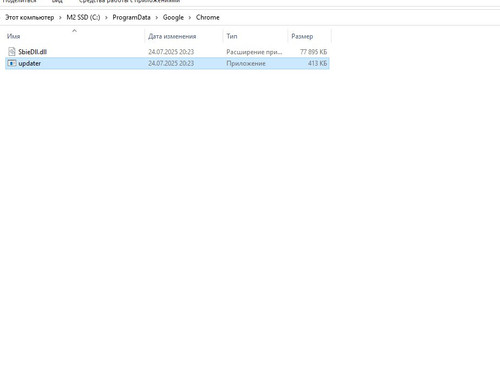Select the updater file name
The width and height of the screenshot is (500, 382).
(x=30, y=63)
